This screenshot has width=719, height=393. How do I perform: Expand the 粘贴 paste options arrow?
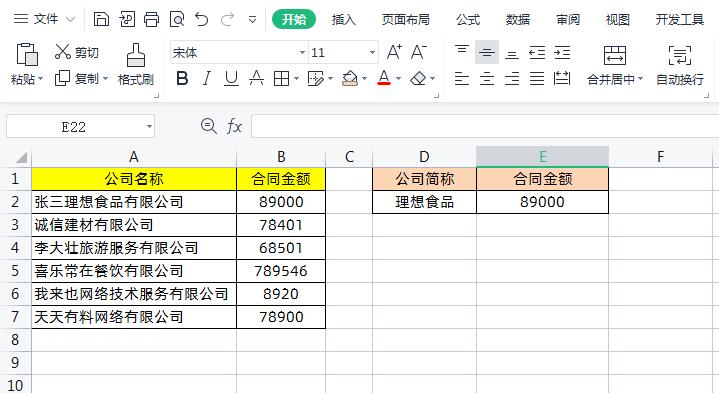click(x=41, y=79)
